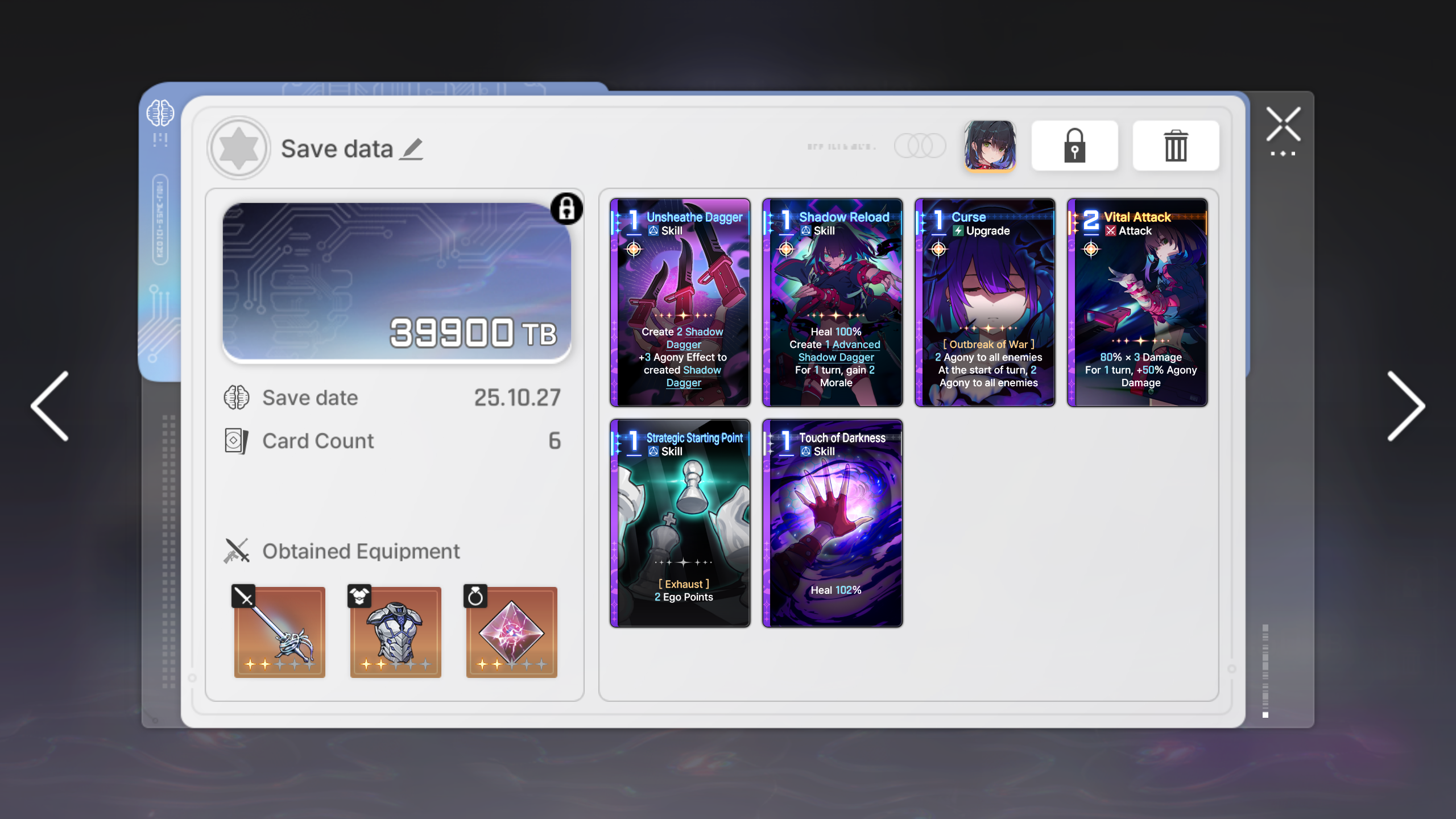Screen dimensions: 1456x819
Task: Open the Vital Attack card
Action: tap(1137, 303)
